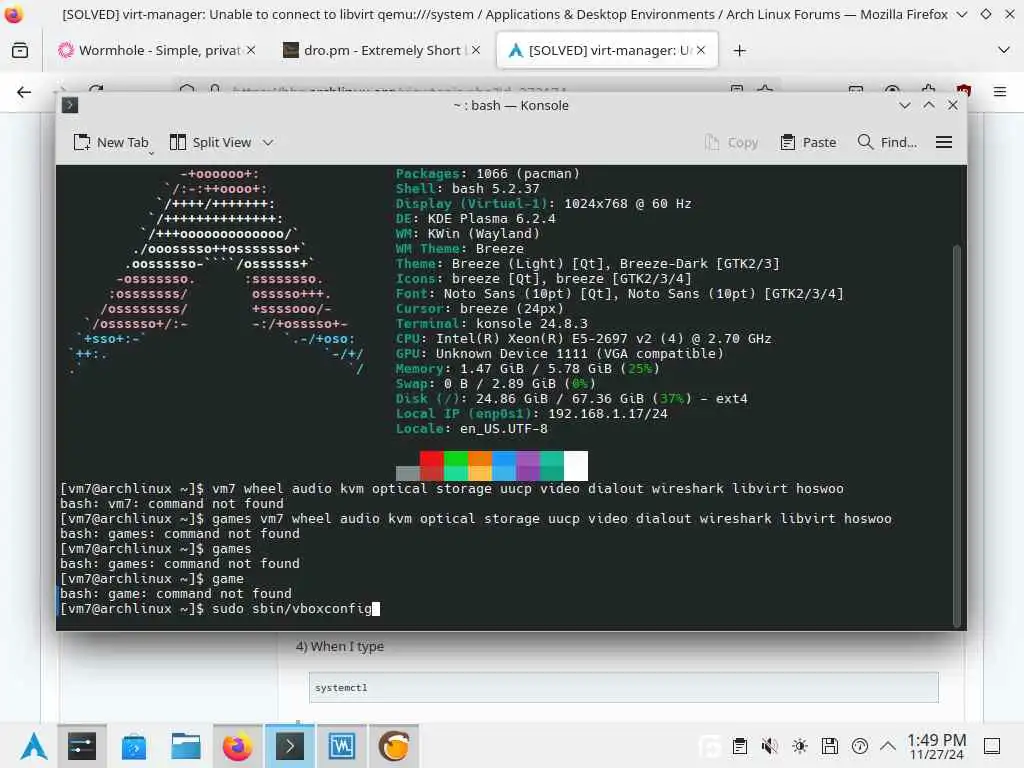Open brightness tray icon

(799, 746)
